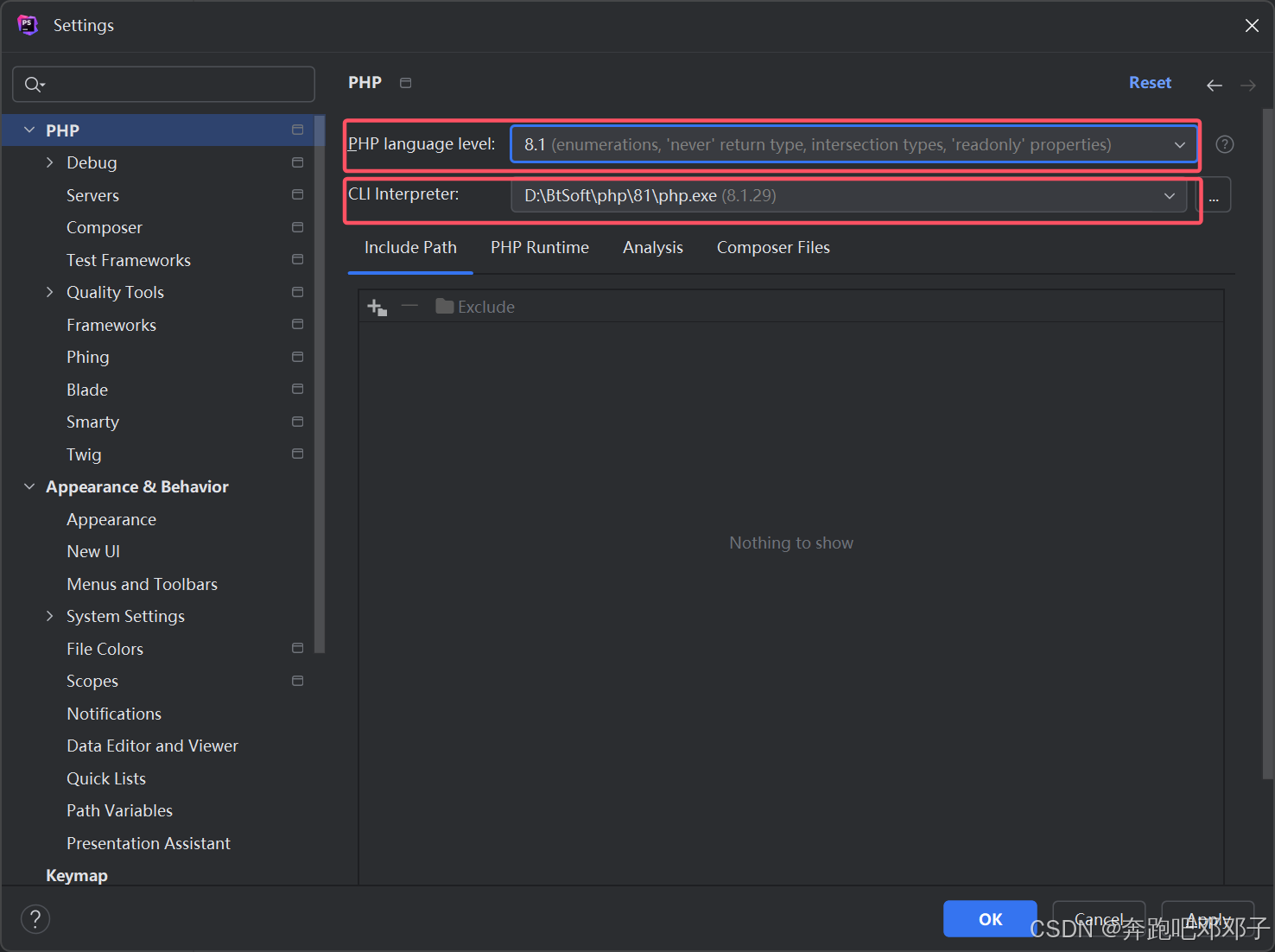Screen dimensions: 1275x952
Task: Click the project-level icon on Composer row
Action: [298, 227]
